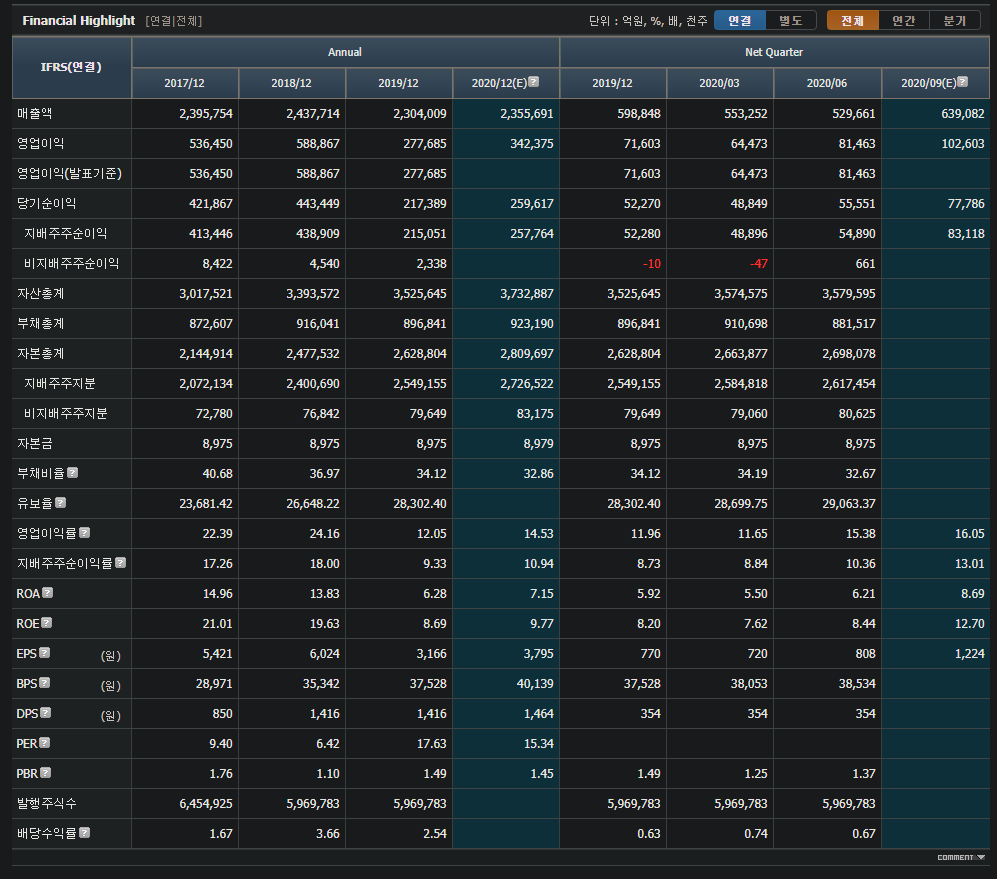Click the 지배주주지분 row label
The height and width of the screenshot is (879, 997).
tap(60, 384)
